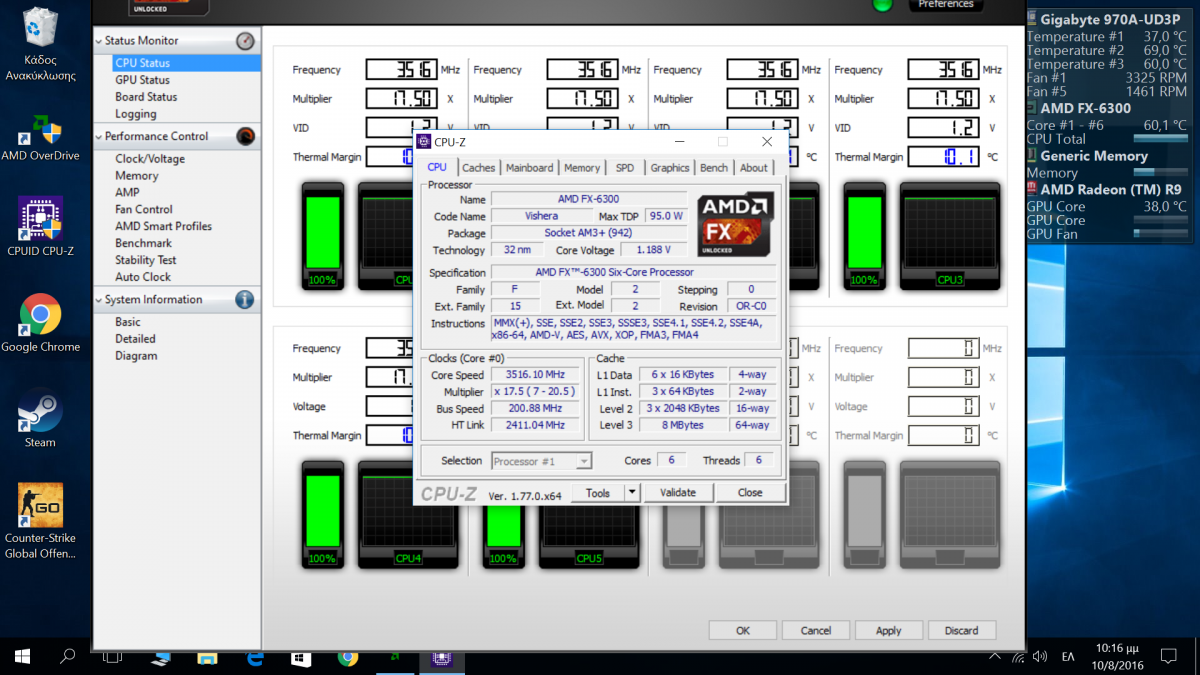Click the Tools button in CPU-Z
The height and width of the screenshot is (675, 1200).
pos(598,492)
